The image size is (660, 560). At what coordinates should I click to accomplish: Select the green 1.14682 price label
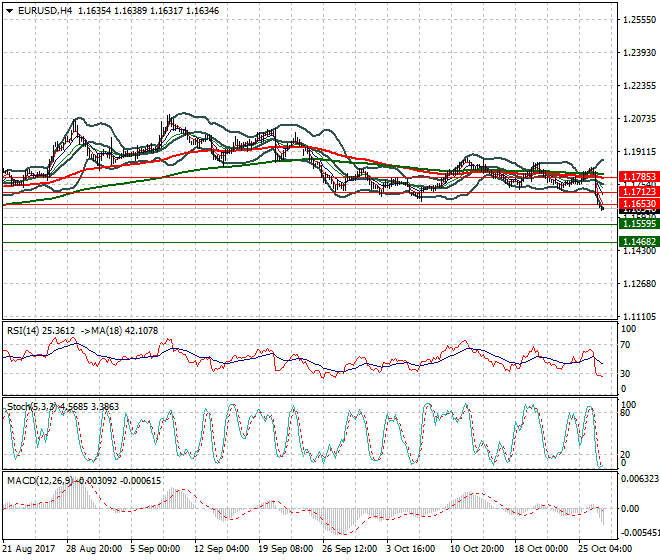637,242
